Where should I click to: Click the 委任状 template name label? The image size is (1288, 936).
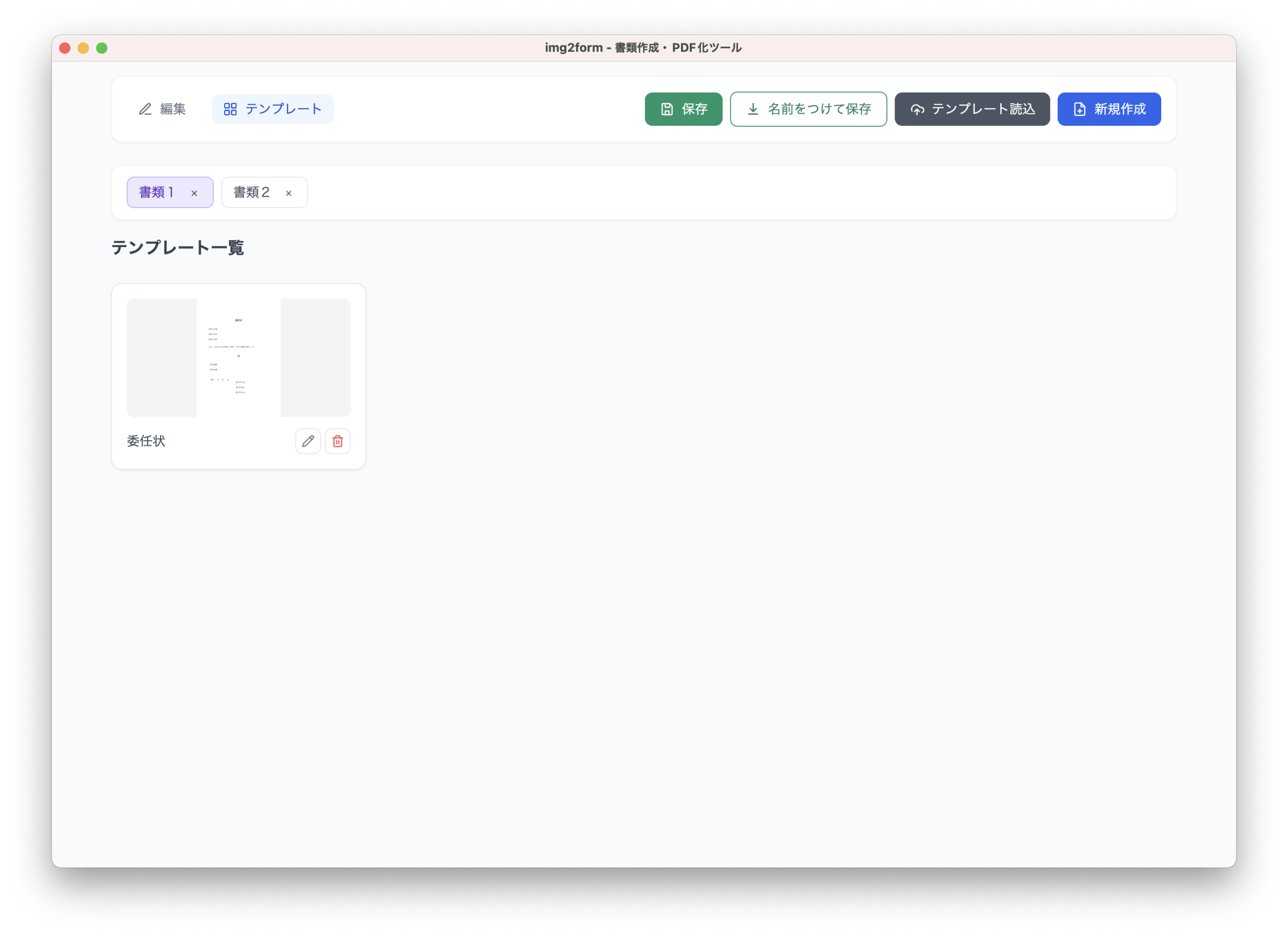[x=146, y=441]
